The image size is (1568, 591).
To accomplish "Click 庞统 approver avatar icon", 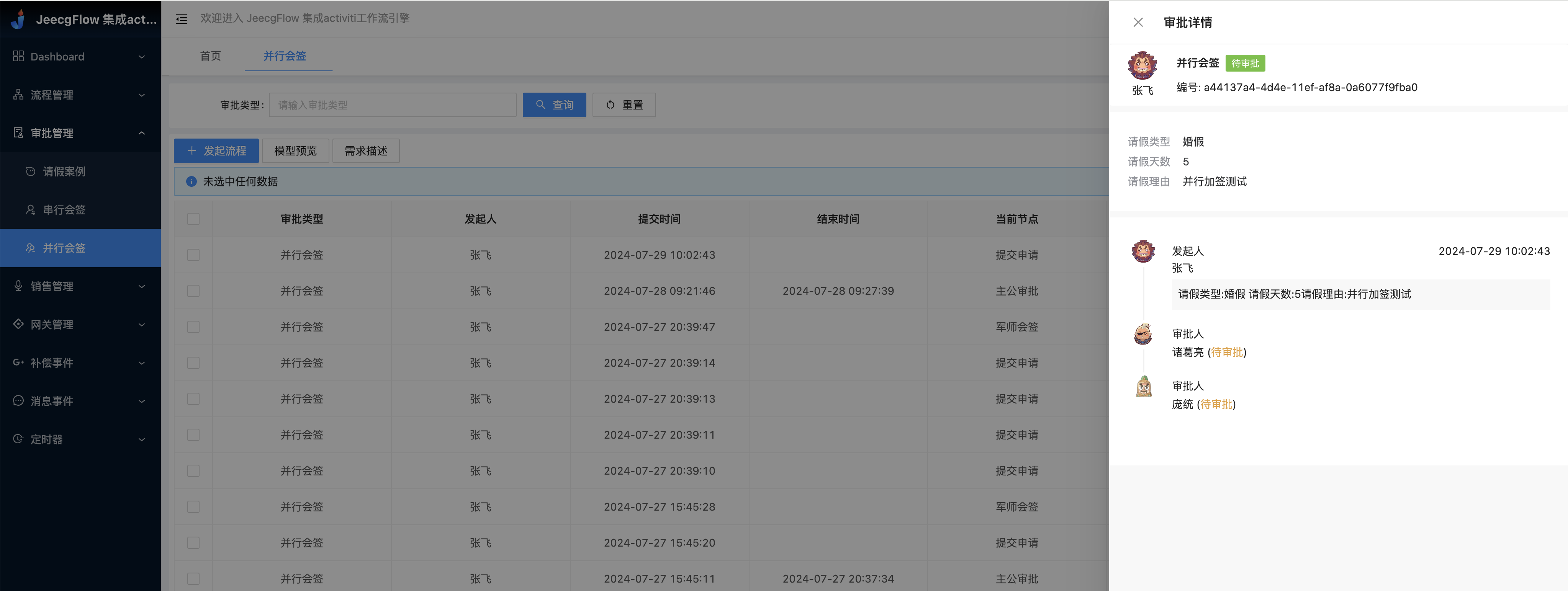I will [1143, 387].
